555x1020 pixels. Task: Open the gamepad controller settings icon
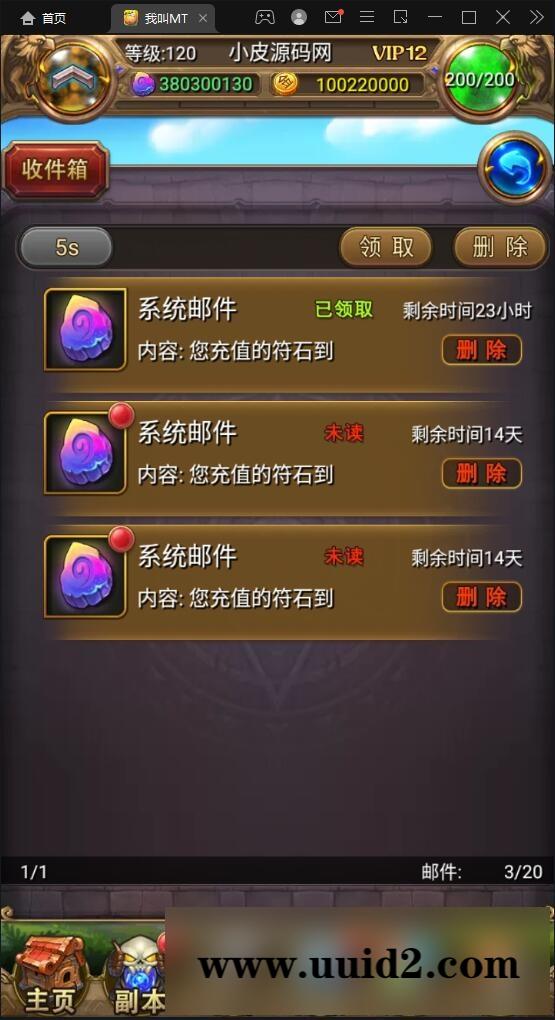pyautogui.click(x=264, y=18)
